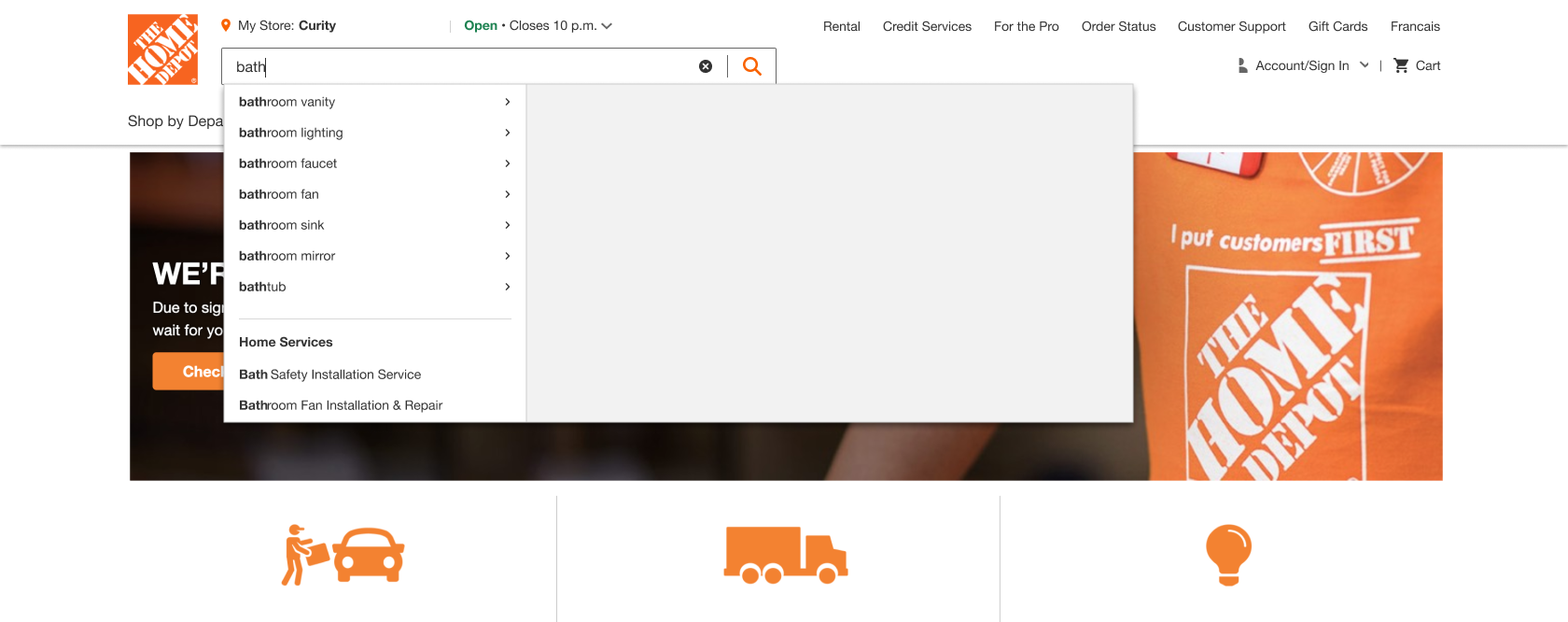This screenshot has width=1568, height=622.
Task: Click the 'Home Services' heading
Action: tap(286, 342)
